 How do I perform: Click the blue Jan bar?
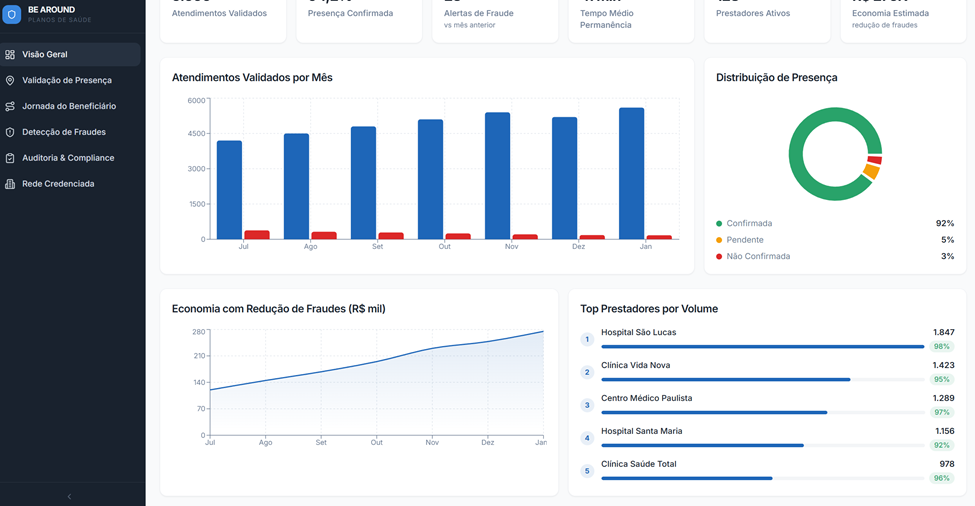632,173
